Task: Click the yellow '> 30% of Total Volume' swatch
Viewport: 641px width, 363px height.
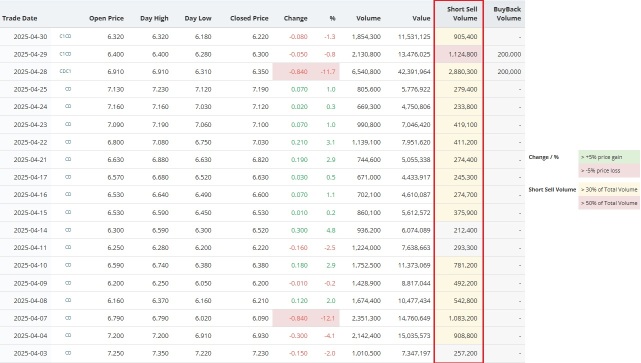Action: tap(609, 189)
